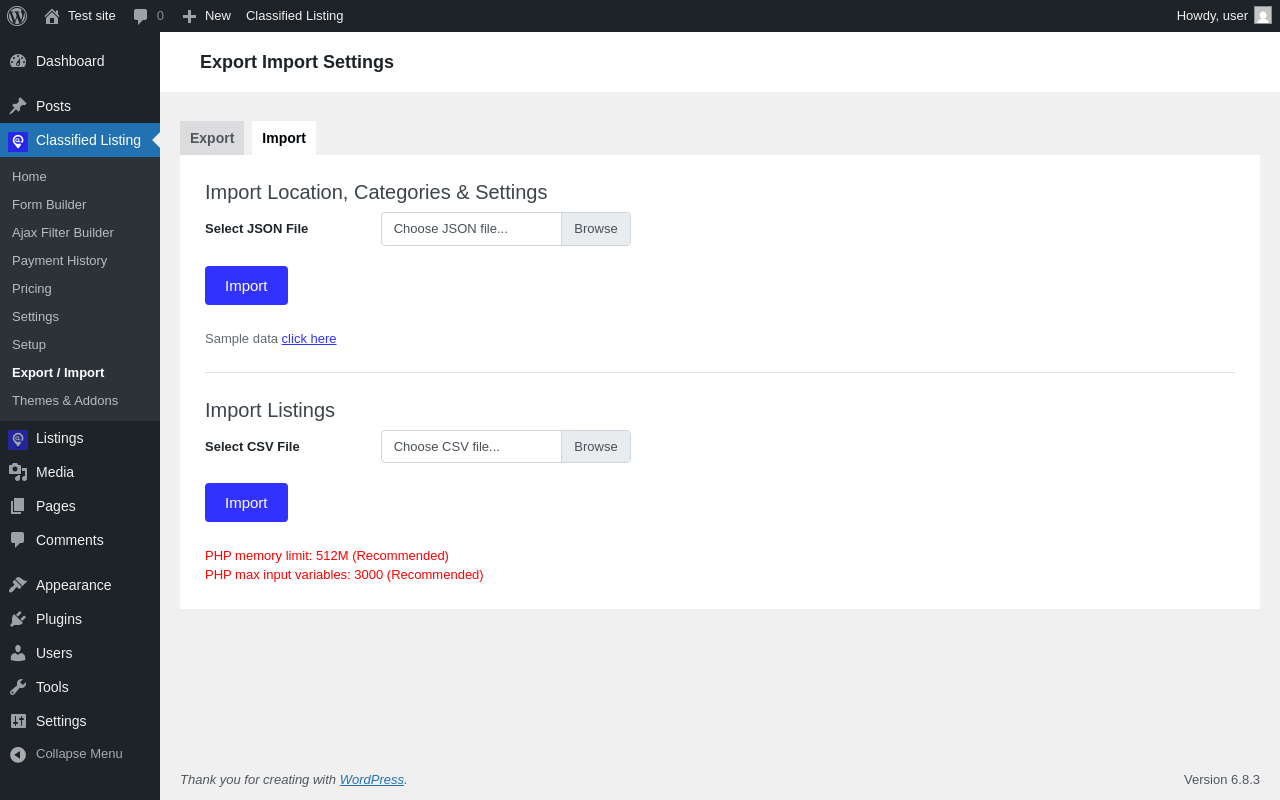Screen dimensions: 1280x800
Task: Select the Import tab
Action: point(284,138)
